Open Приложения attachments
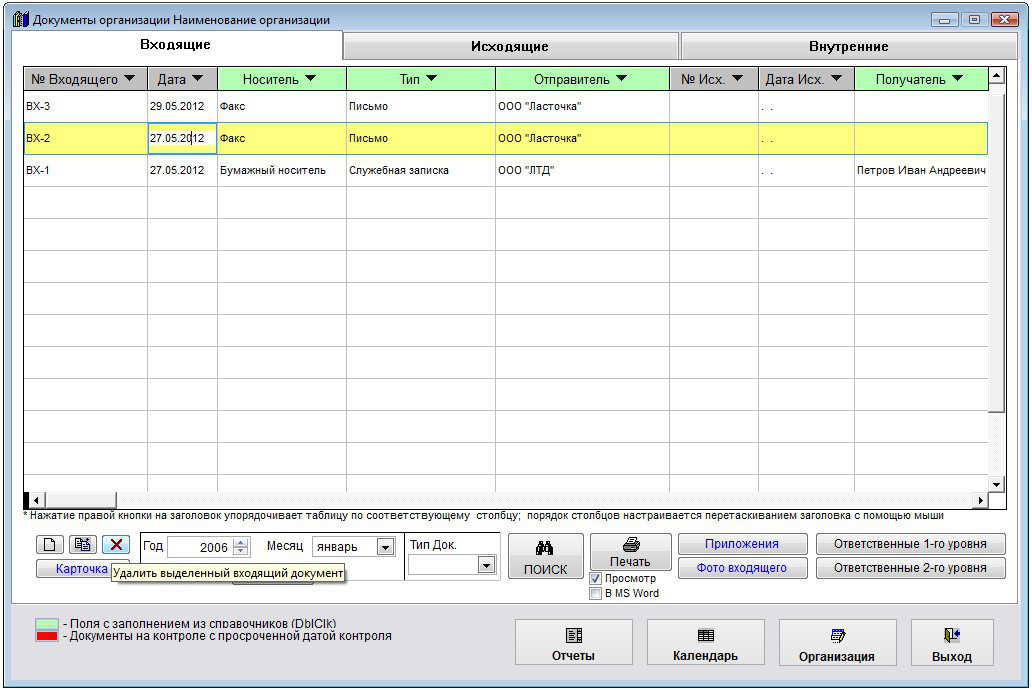This screenshot has width=1032, height=690. coord(742,544)
